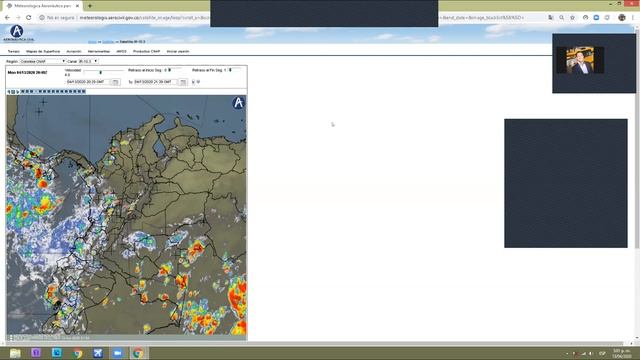Click the start date input field
Viewport: 640px width, 360px height.
[x=88, y=82]
